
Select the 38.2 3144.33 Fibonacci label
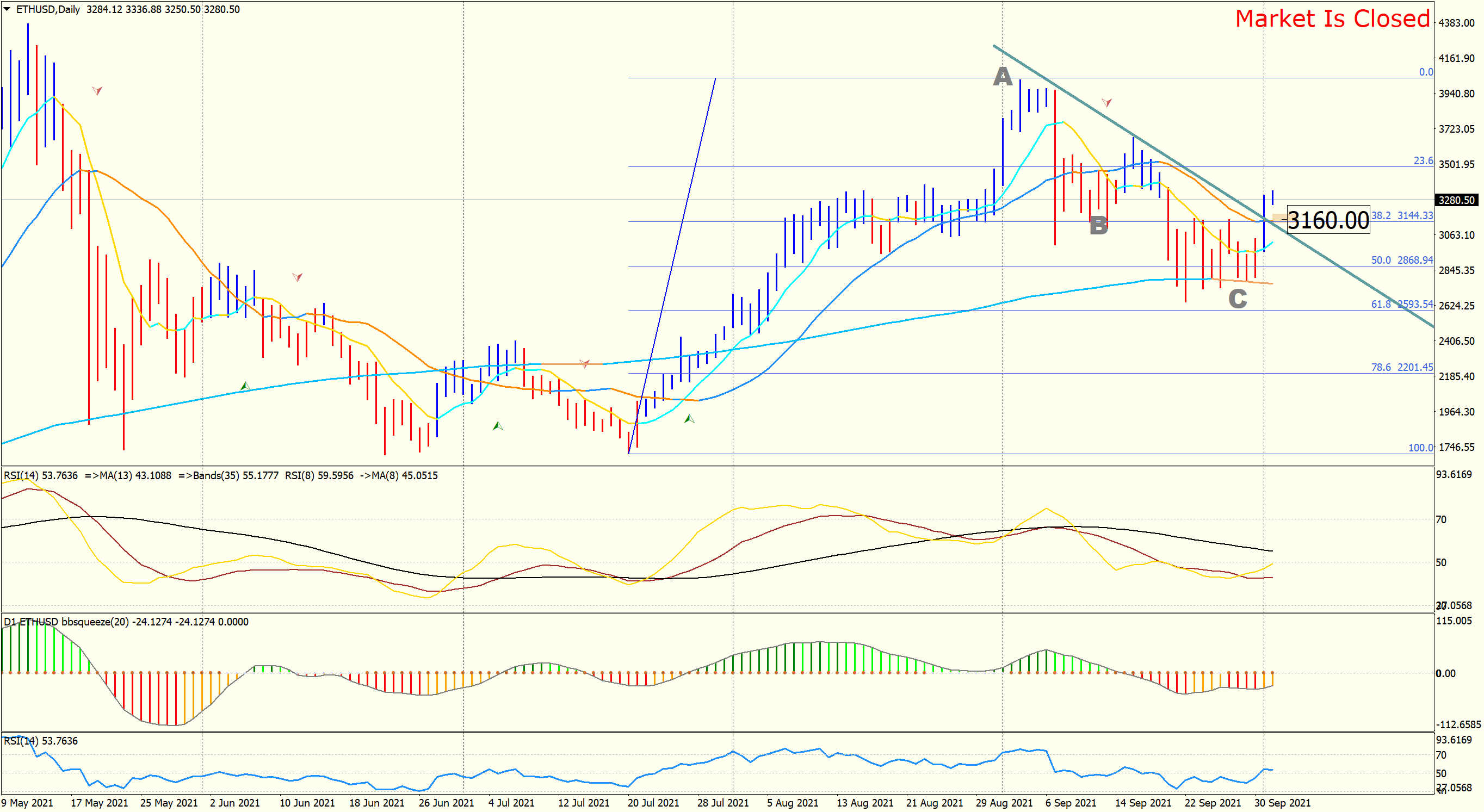pos(1401,215)
